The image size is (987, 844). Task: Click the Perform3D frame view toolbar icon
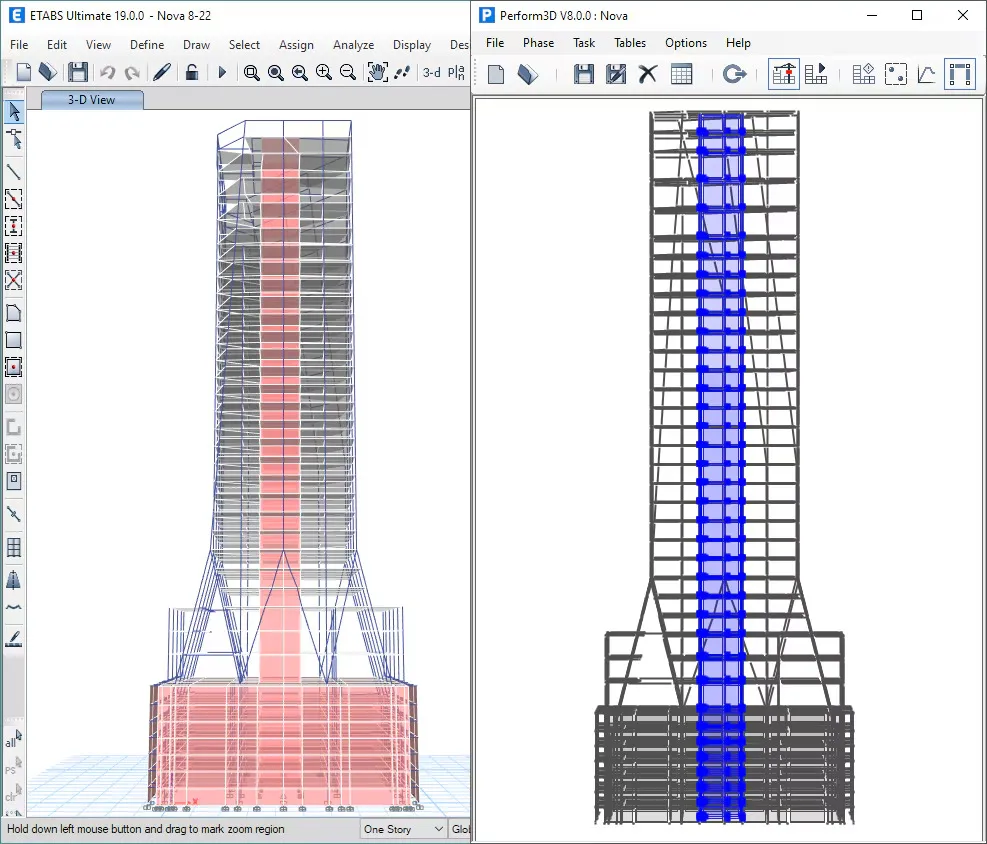(960, 74)
